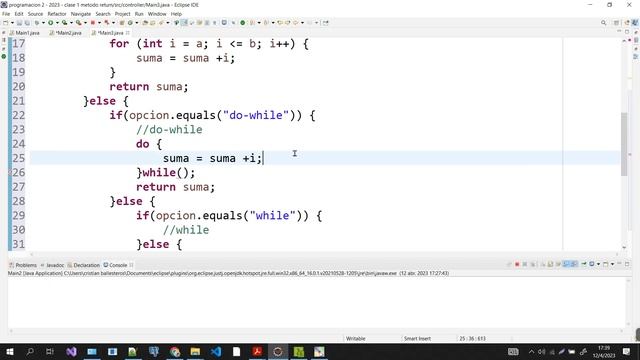Open Windows taskbar search
This screenshot has height=360, width=640.
[30, 351]
